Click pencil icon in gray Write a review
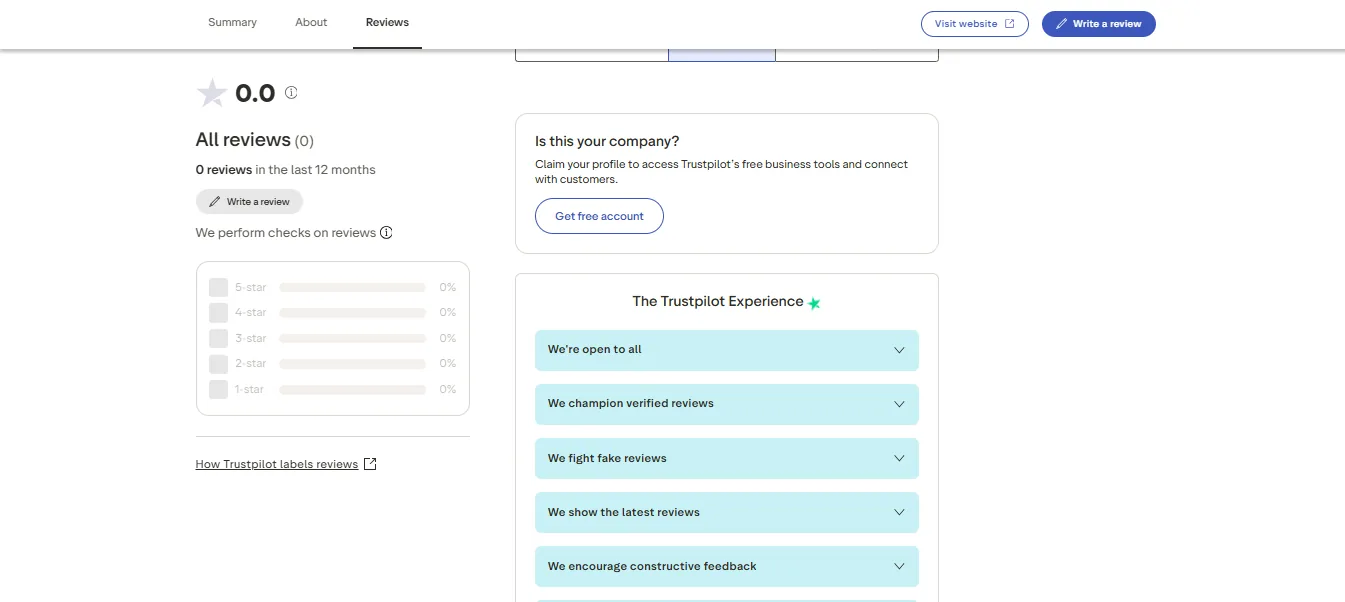Image resolution: width=1345 pixels, height=602 pixels. [214, 202]
